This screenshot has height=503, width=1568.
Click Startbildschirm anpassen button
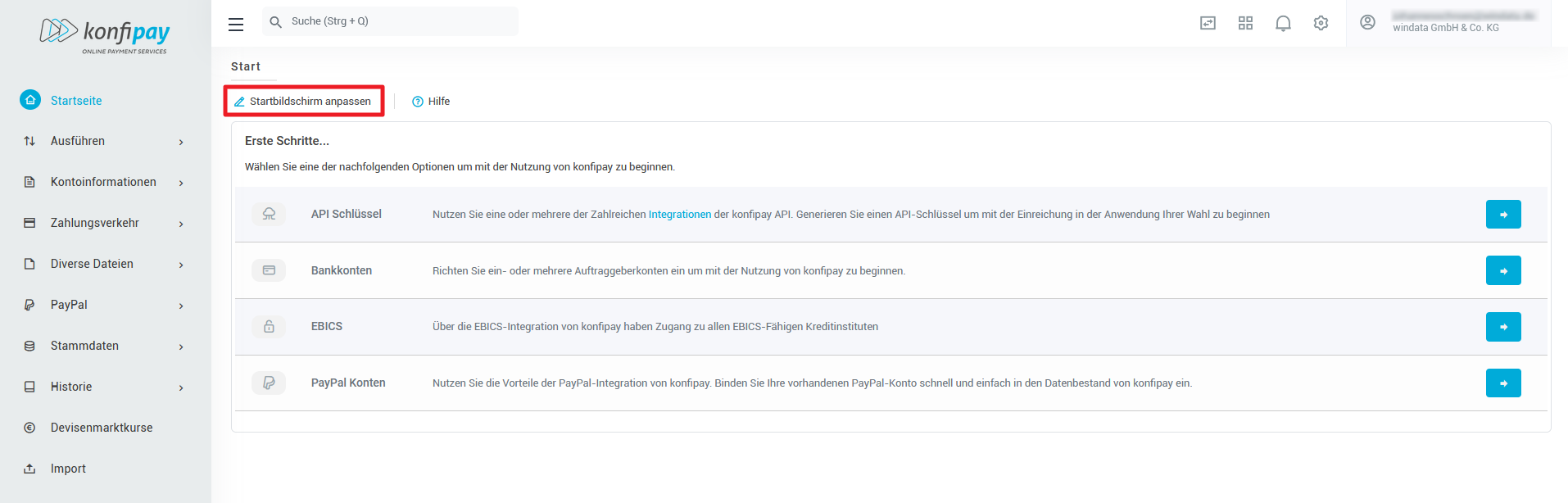tap(303, 102)
